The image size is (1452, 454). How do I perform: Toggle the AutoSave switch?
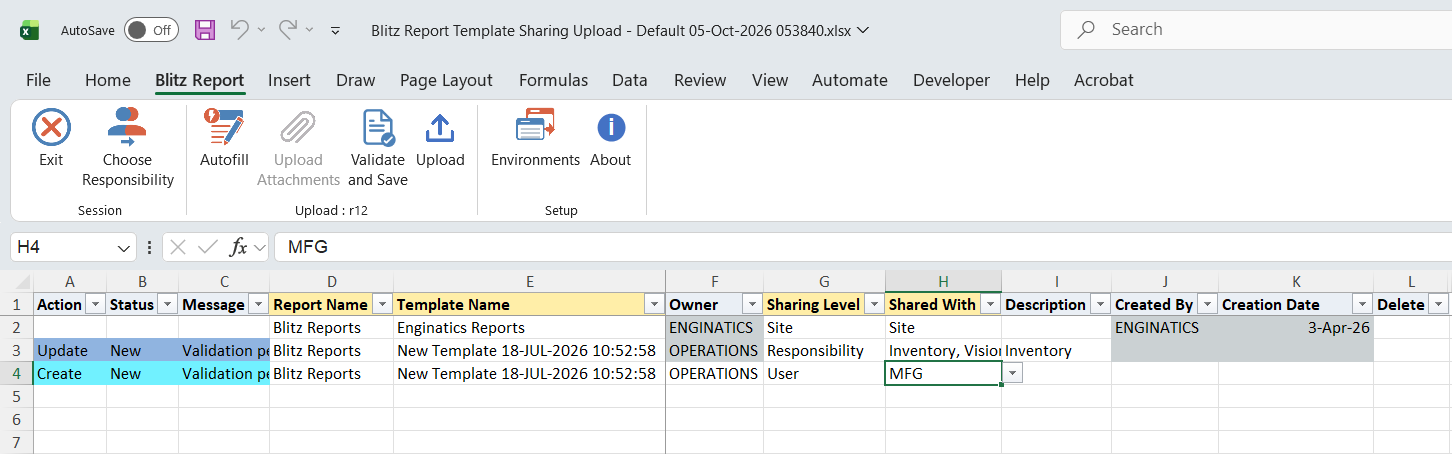(151, 30)
